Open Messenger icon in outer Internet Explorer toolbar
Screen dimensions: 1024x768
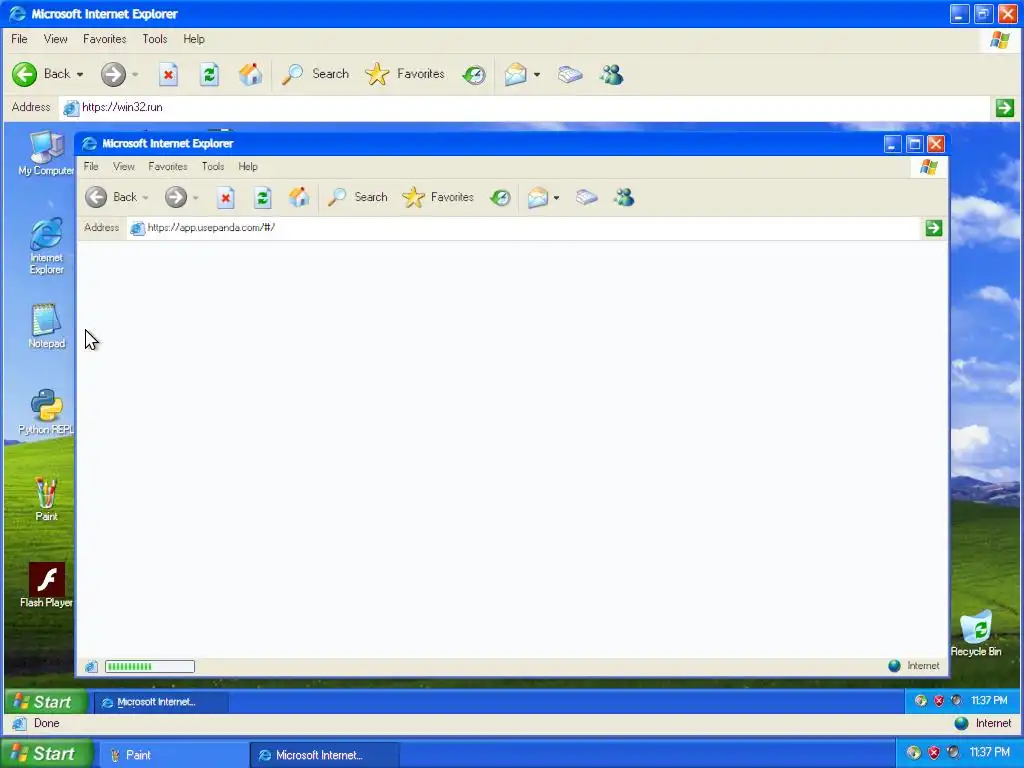point(612,74)
